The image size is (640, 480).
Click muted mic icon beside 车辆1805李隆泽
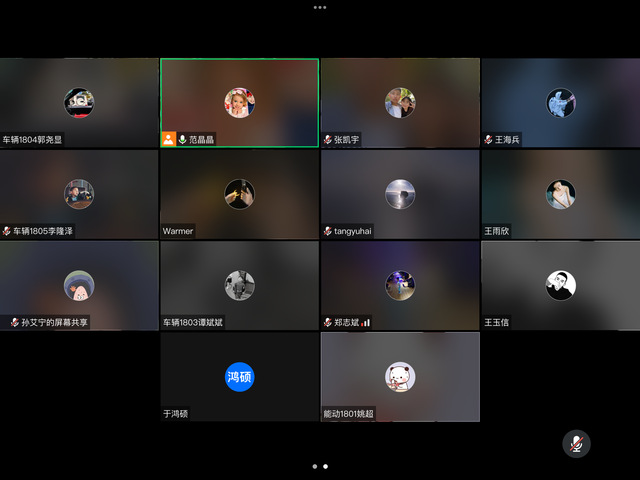click(x=7, y=231)
